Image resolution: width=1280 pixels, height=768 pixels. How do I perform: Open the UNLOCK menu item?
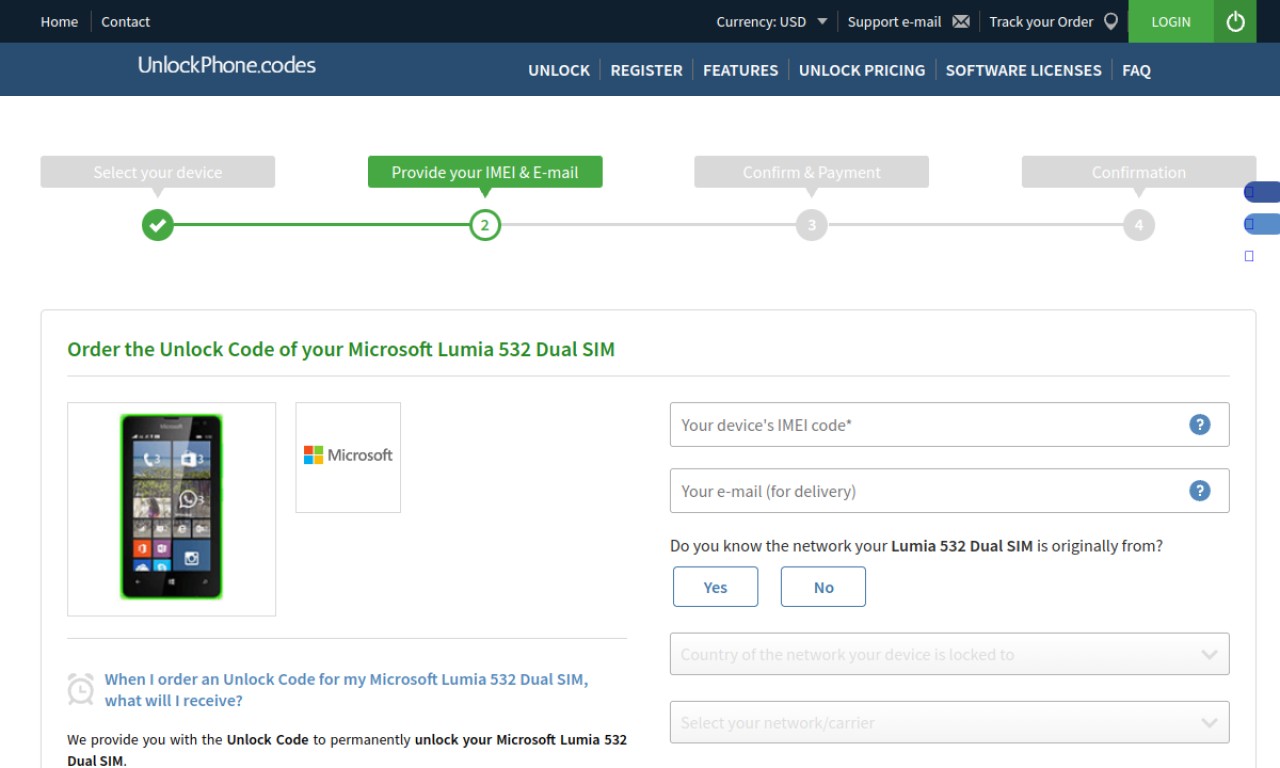(559, 70)
